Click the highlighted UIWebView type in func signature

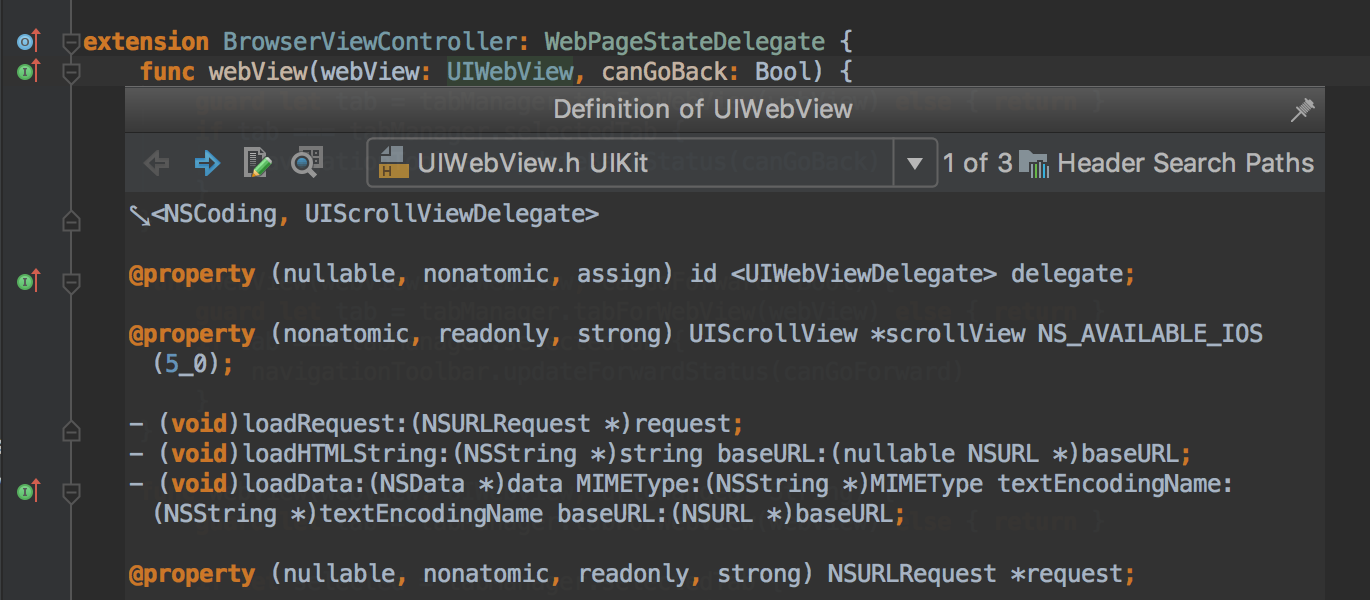click(x=509, y=72)
